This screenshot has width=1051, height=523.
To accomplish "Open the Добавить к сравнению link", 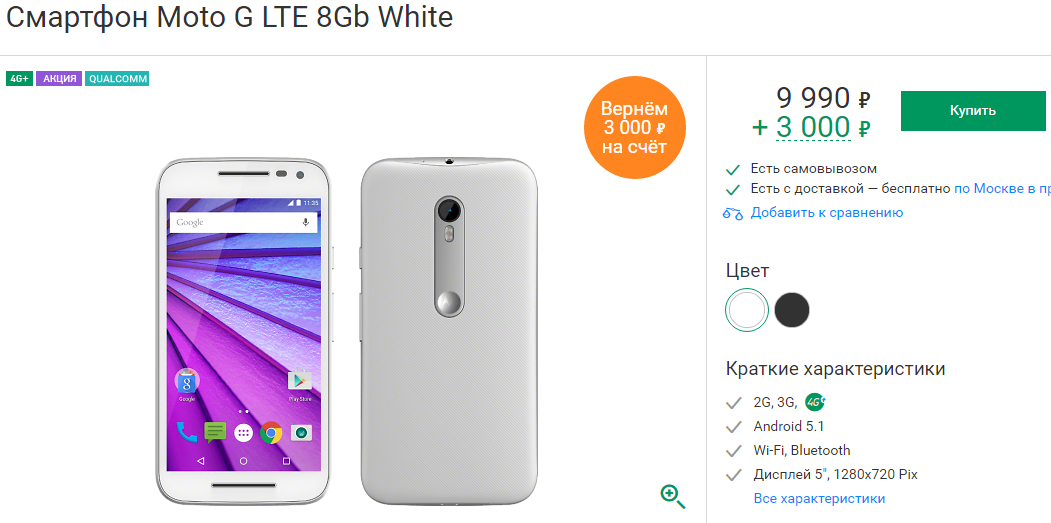I will pos(826,213).
